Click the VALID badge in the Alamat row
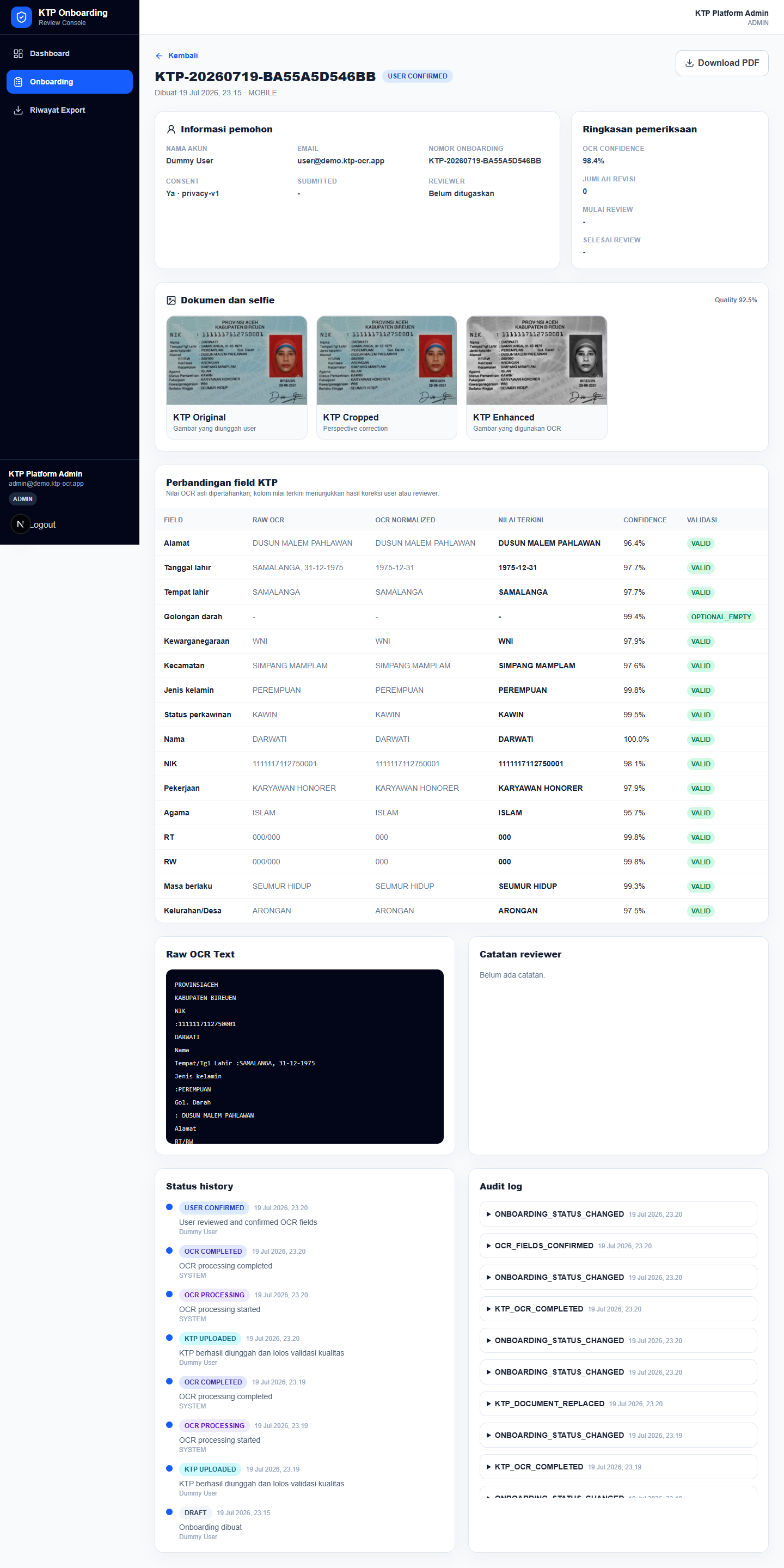The width and height of the screenshot is (784, 1568). tap(701, 544)
